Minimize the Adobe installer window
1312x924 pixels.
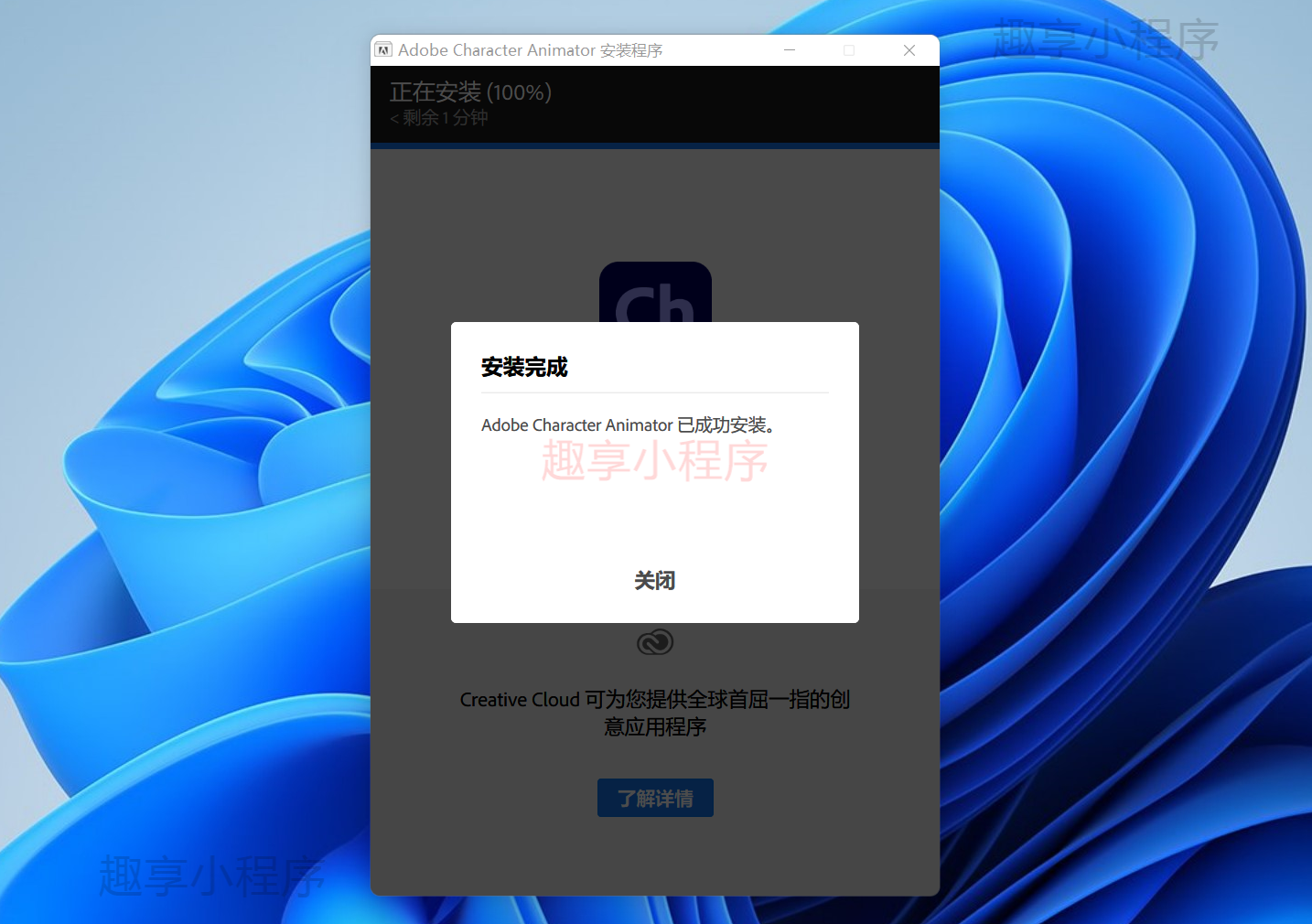790,50
